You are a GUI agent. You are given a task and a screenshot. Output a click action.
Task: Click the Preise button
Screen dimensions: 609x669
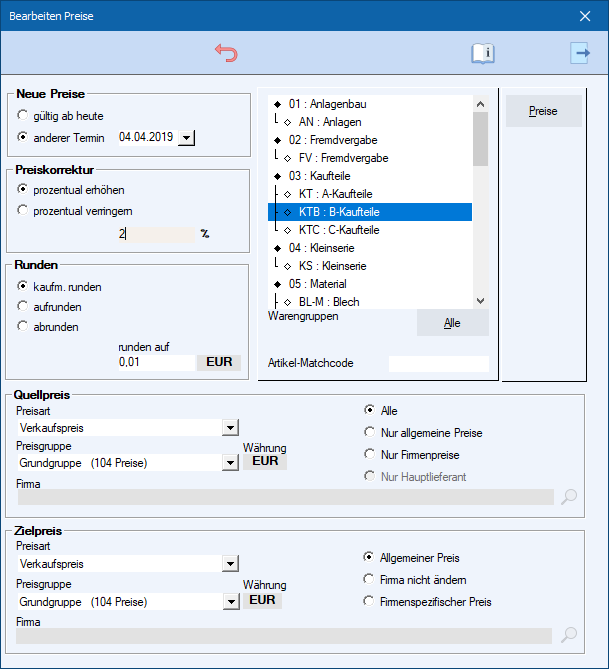pos(543,111)
